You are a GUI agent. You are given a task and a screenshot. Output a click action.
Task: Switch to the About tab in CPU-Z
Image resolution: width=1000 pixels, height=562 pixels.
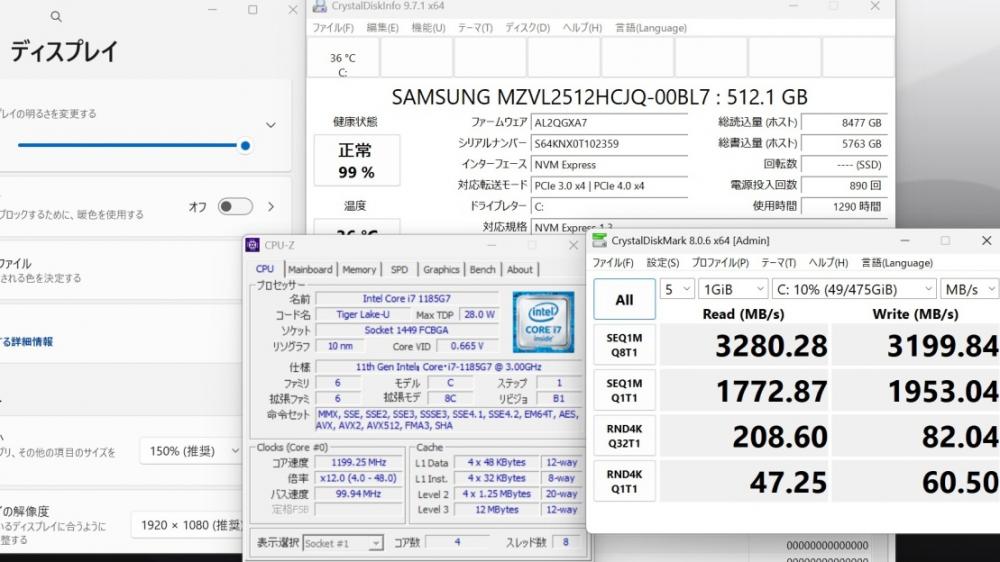coord(520,270)
